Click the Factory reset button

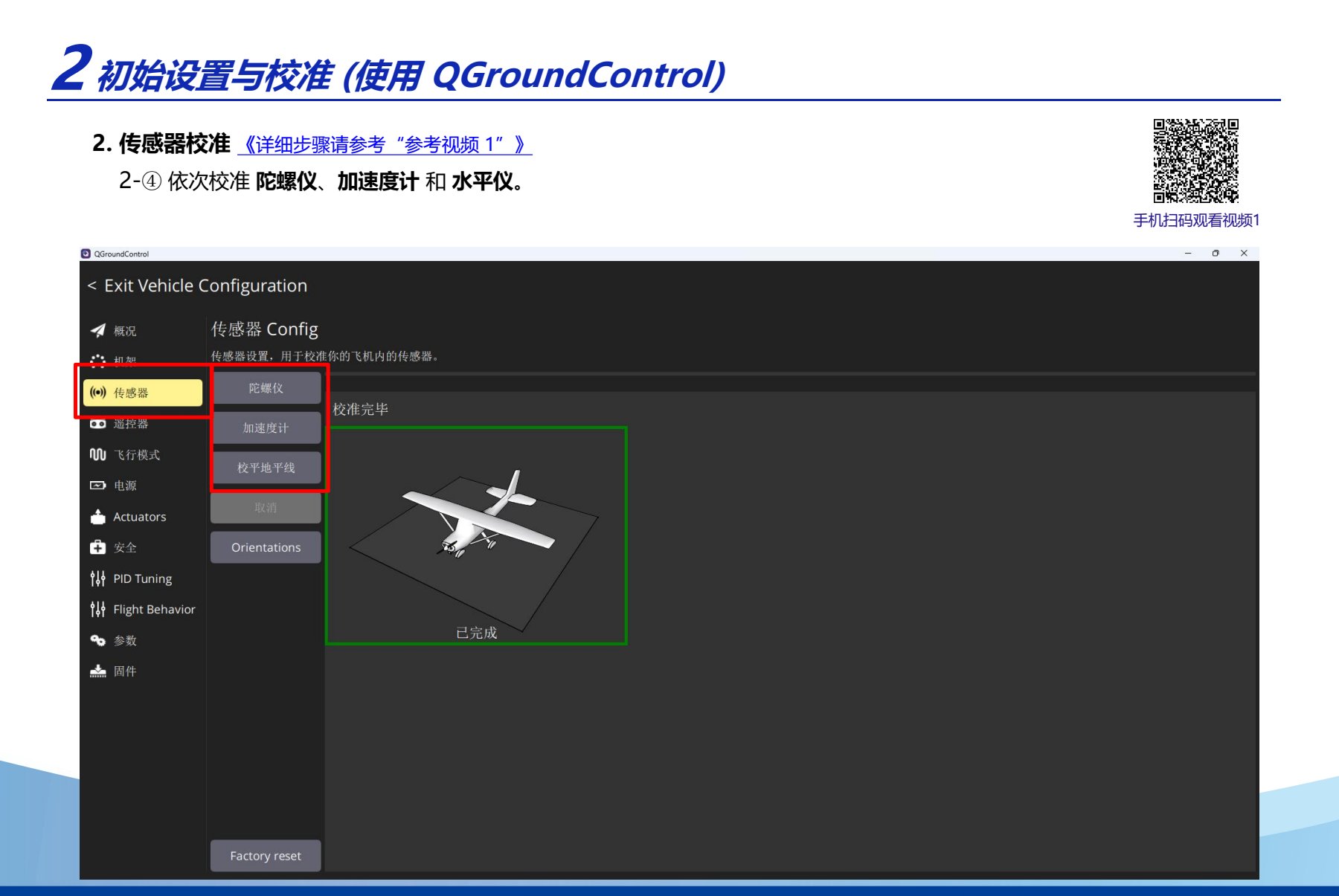(266, 856)
